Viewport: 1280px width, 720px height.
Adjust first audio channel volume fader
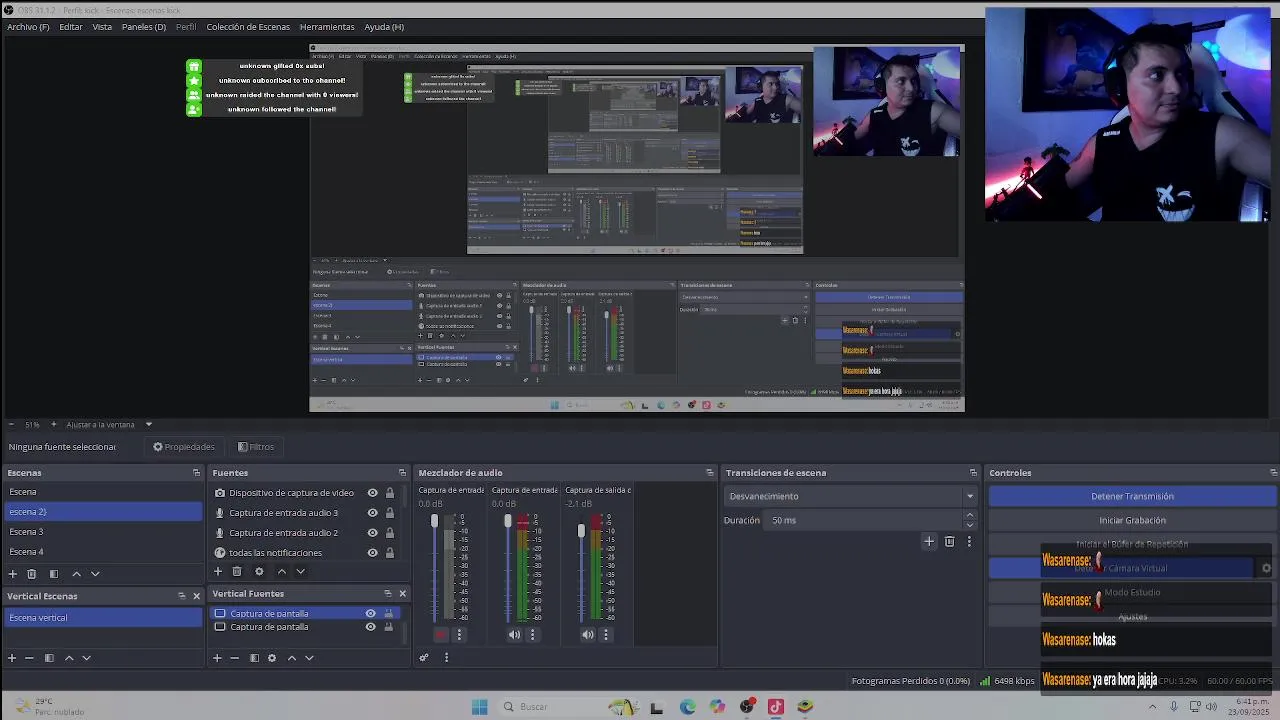coord(434,523)
